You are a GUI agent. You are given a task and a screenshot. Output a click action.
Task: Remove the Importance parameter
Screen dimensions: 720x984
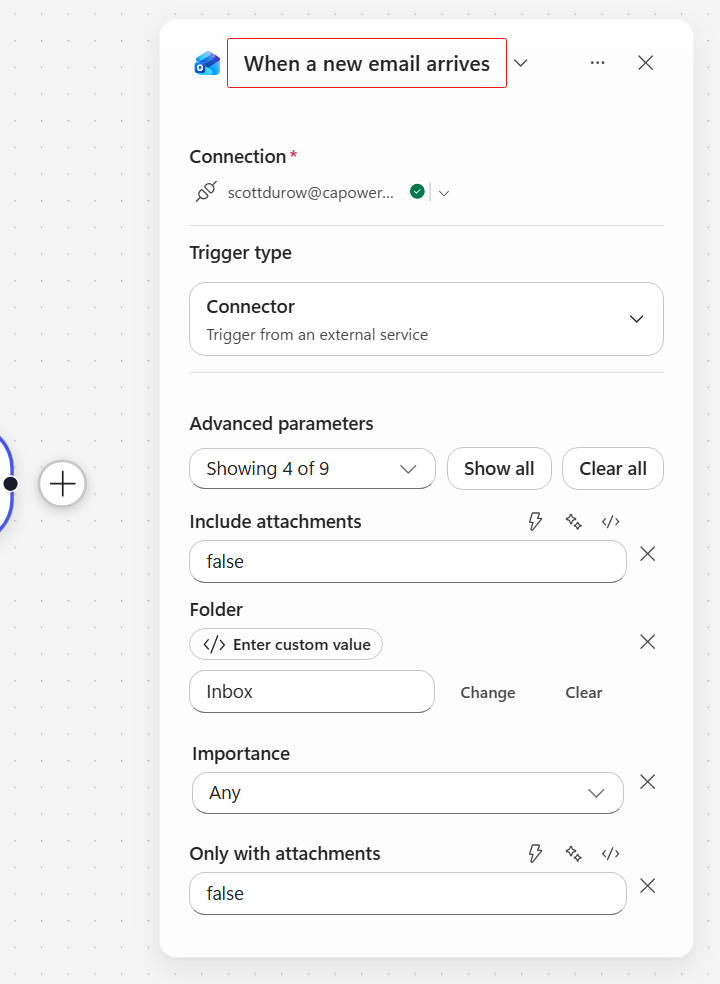pos(647,781)
